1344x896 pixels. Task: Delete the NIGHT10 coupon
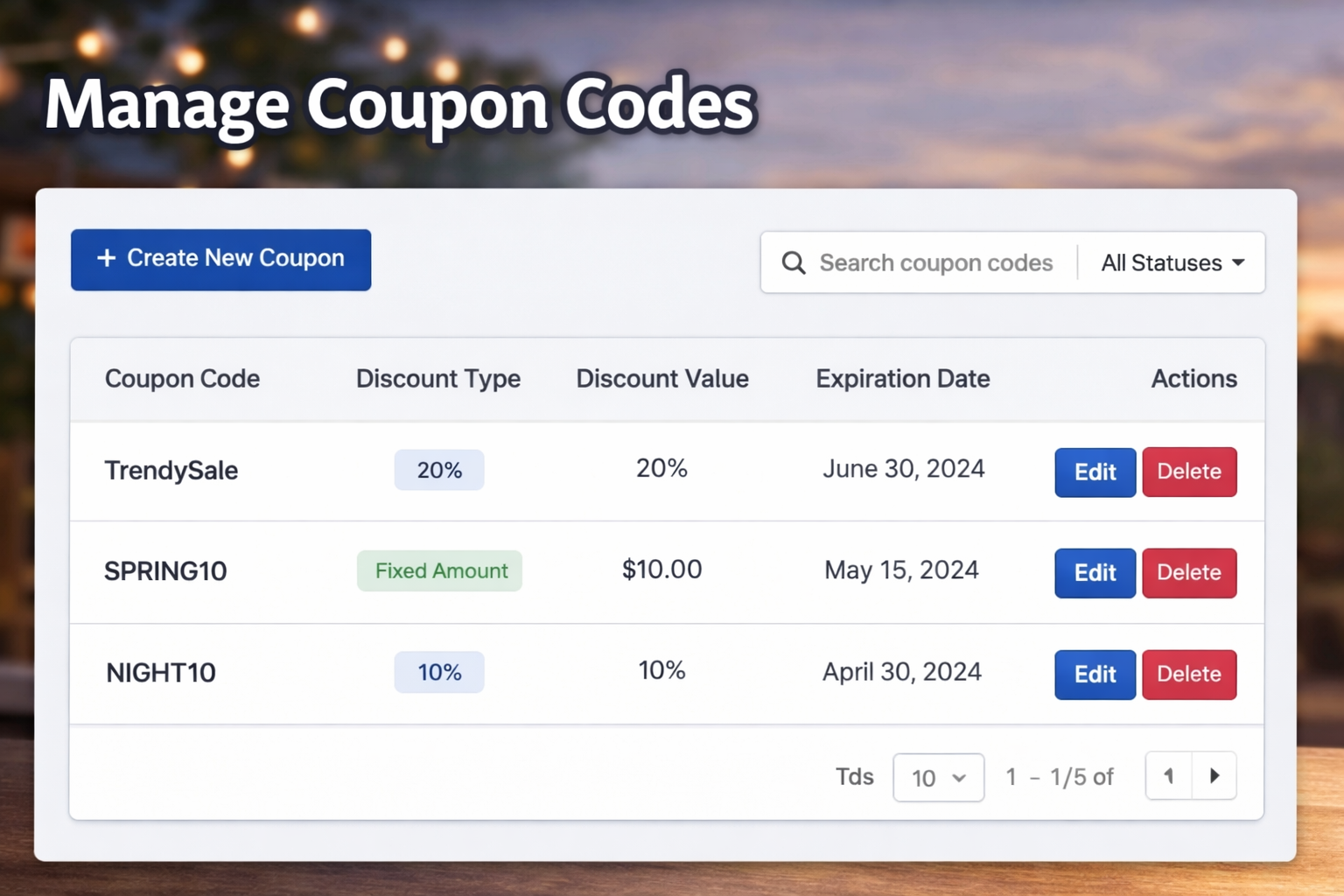(x=1189, y=675)
